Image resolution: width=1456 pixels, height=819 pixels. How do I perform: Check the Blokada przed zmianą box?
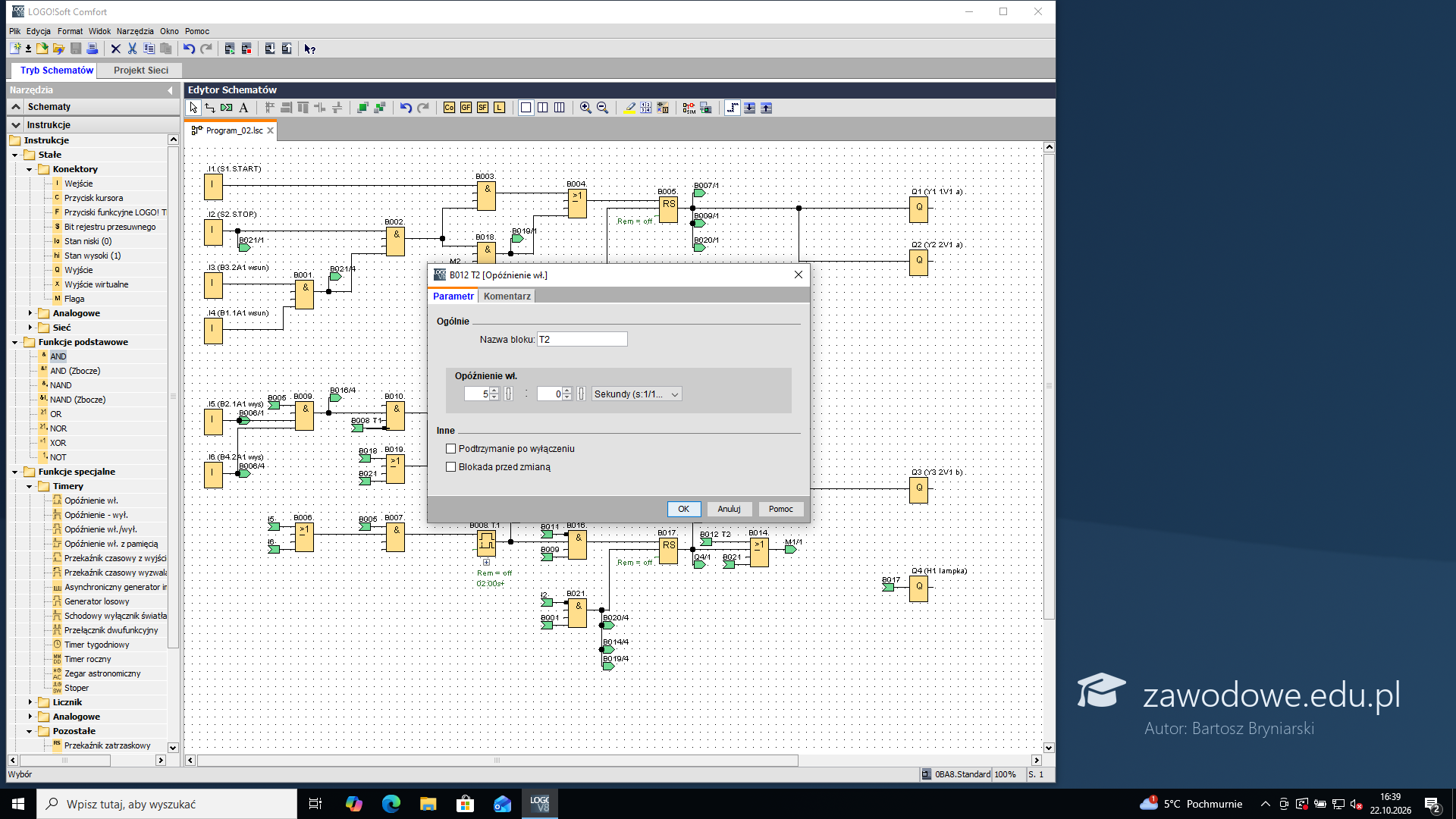point(451,467)
